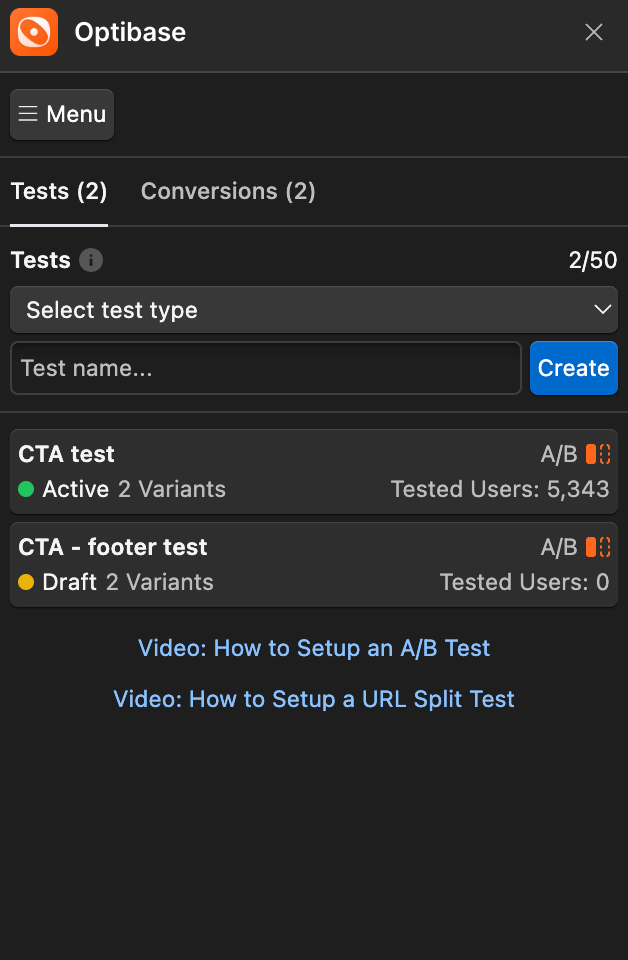The width and height of the screenshot is (628, 960).
Task: Click the dropdown chevron arrow
Action: click(x=602, y=310)
